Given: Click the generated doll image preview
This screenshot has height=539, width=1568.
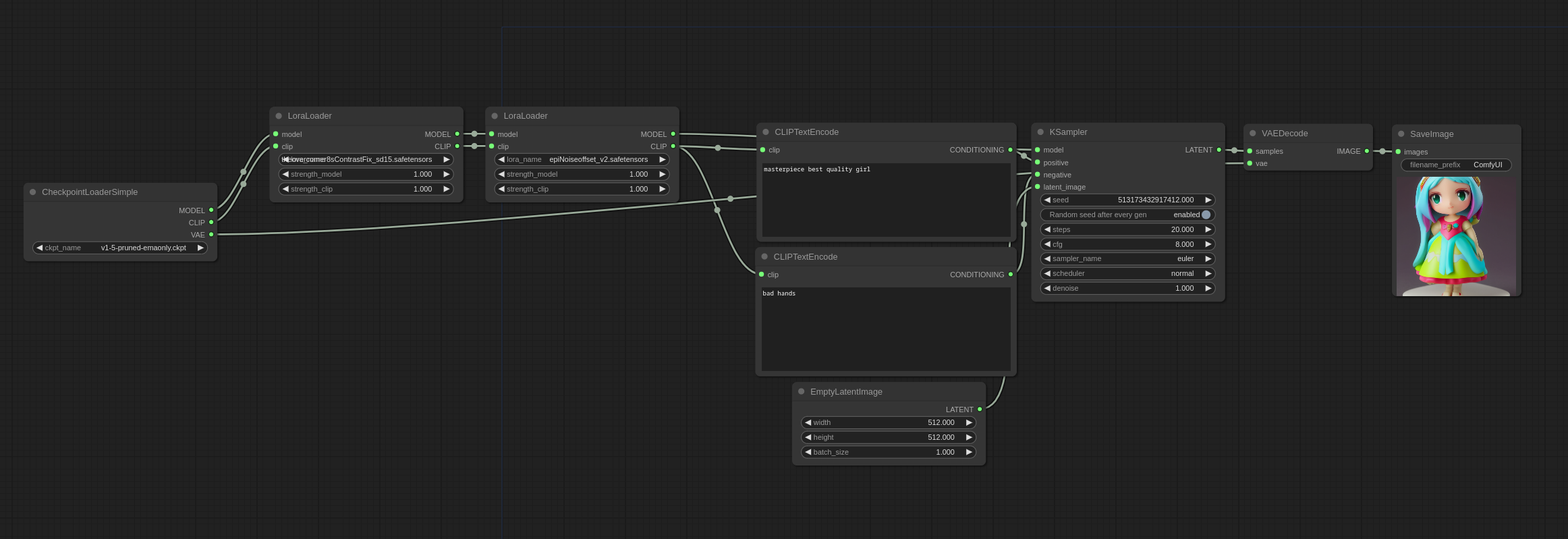Looking at the screenshot, I should tap(1456, 236).
